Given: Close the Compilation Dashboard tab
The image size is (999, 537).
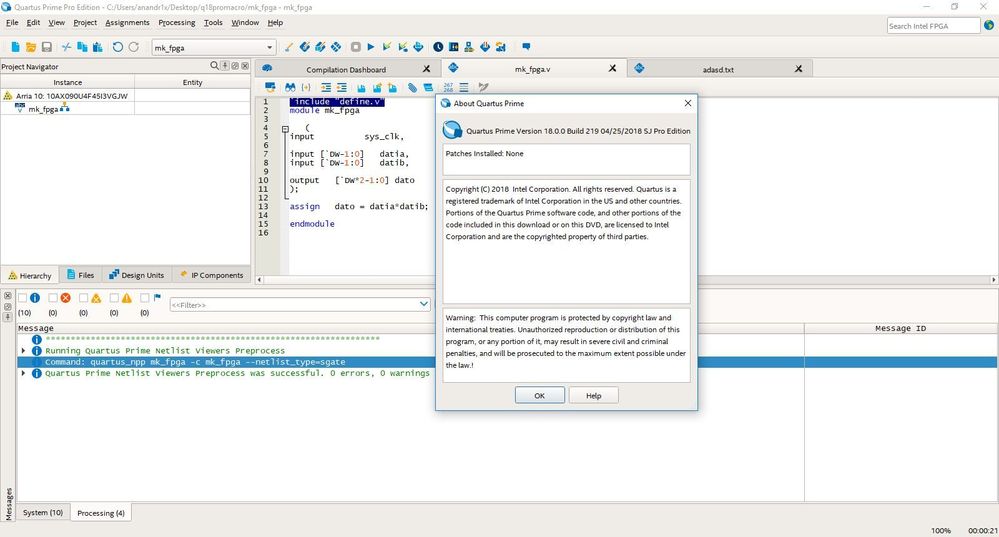Looking at the screenshot, I should 427,69.
